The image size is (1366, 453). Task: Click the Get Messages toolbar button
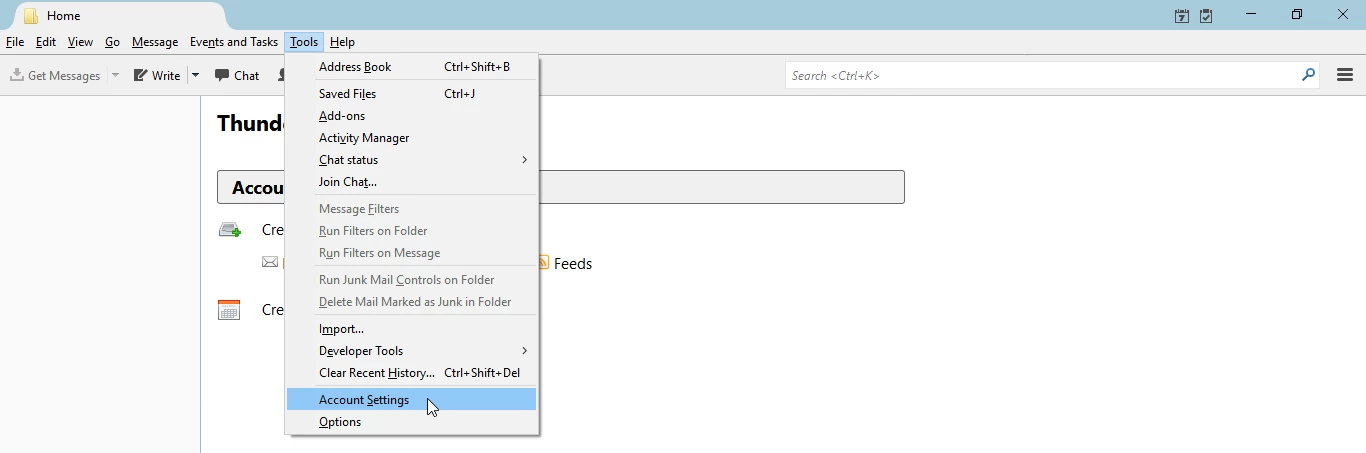[x=55, y=75]
